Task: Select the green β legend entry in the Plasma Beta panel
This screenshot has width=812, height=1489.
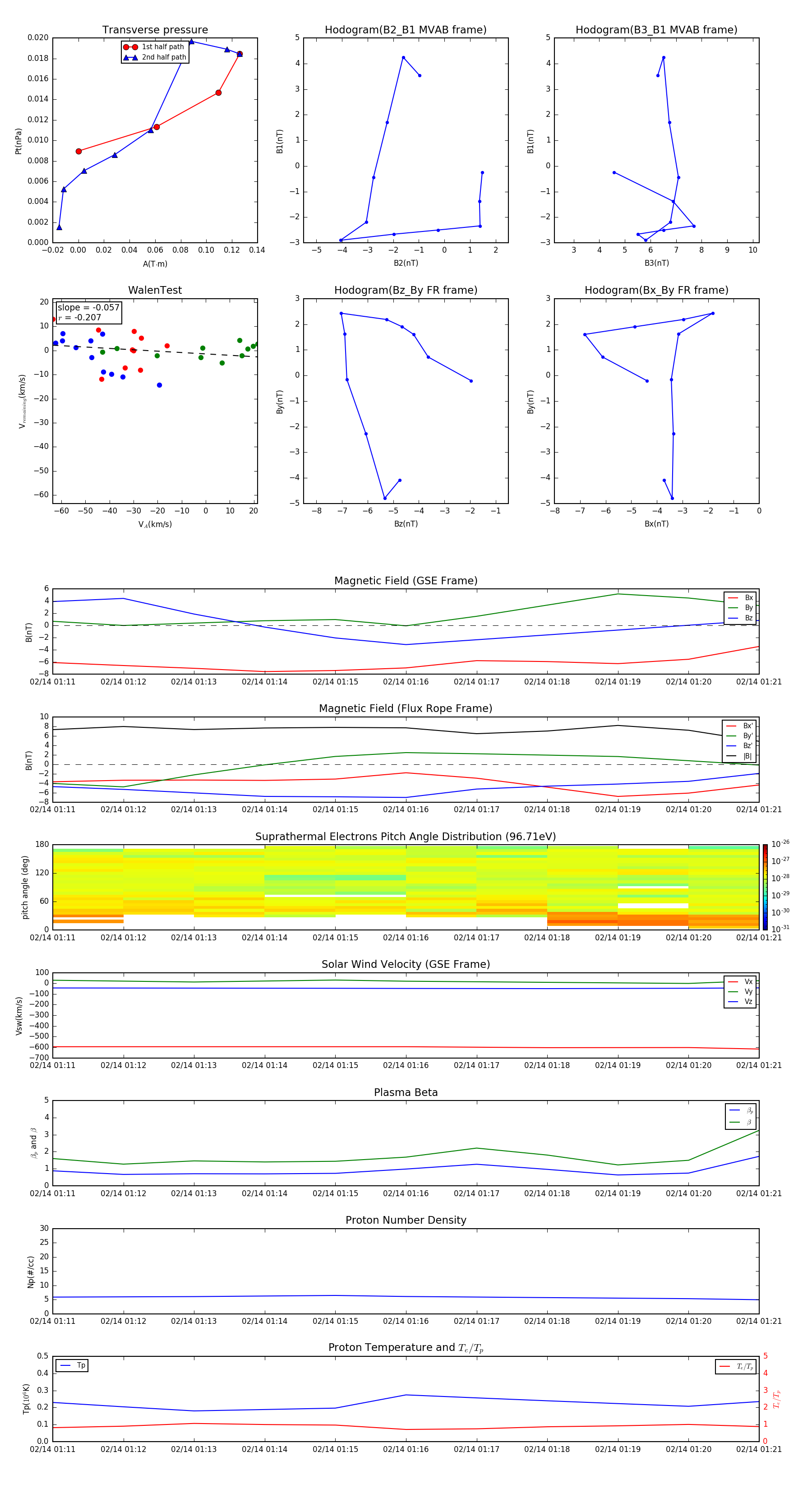Action: (x=741, y=1122)
